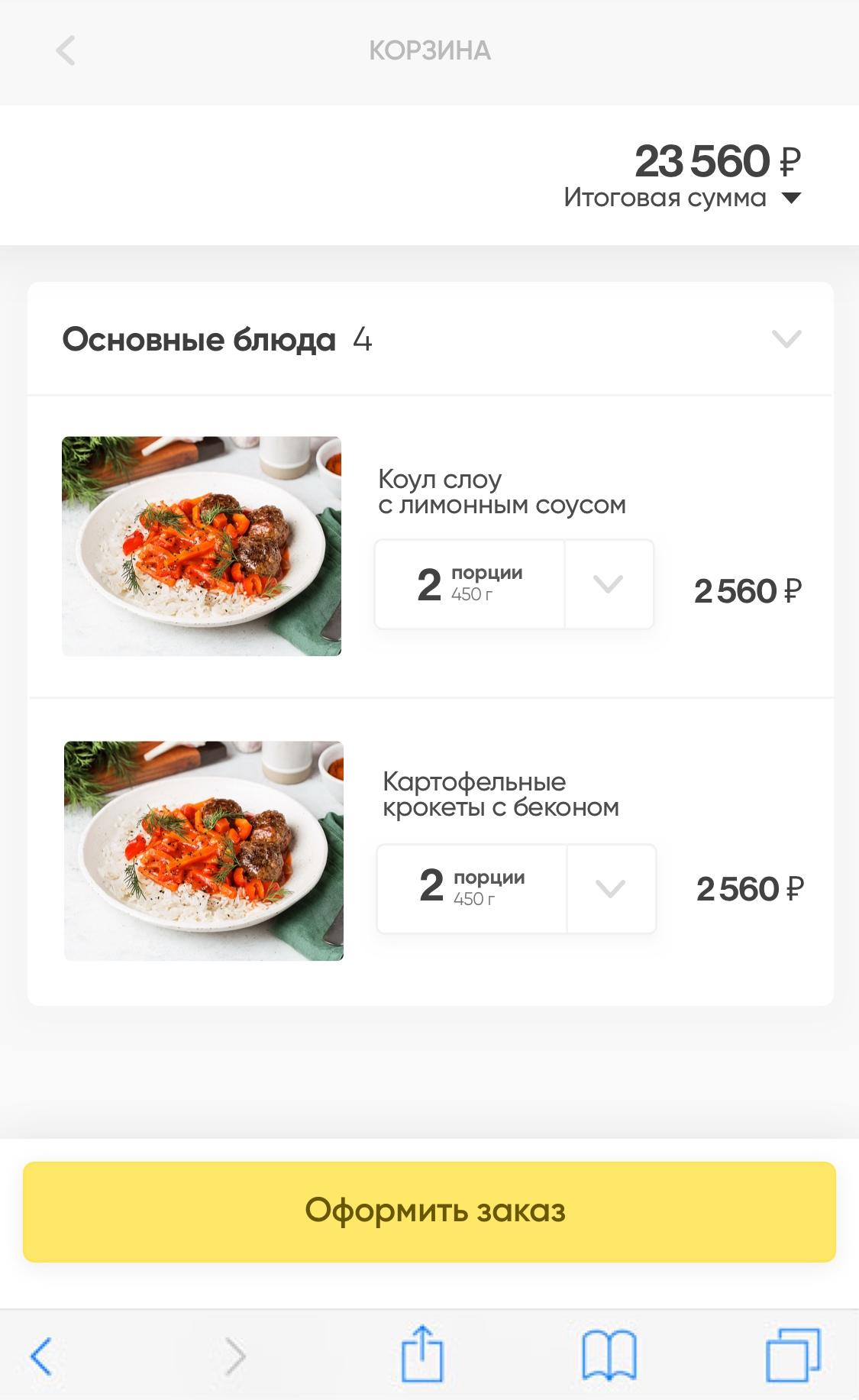Open the Safari tabs overview icon

(x=793, y=1356)
